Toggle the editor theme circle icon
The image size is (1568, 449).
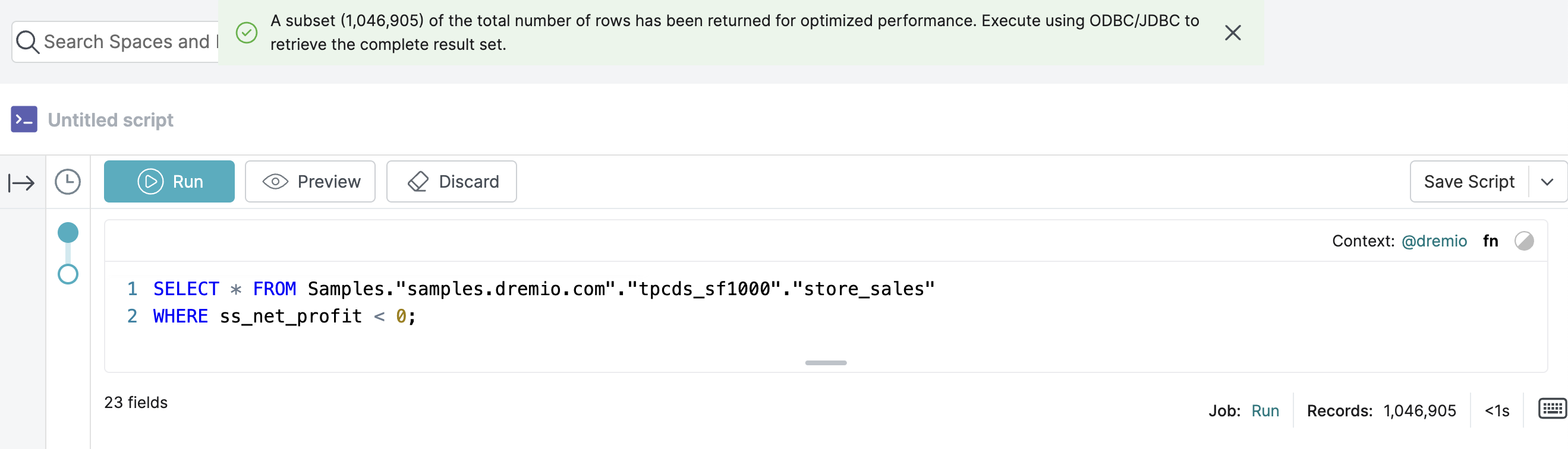click(1523, 241)
